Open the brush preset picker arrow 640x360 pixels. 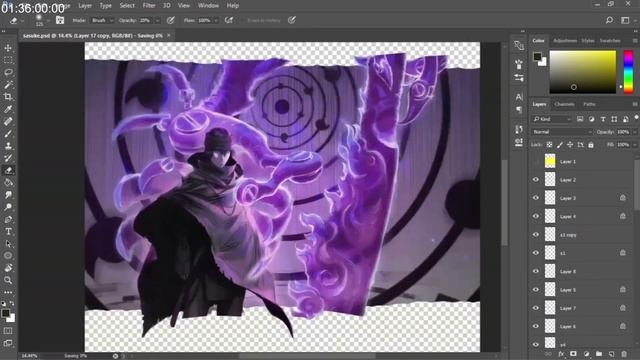click(x=48, y=20)
